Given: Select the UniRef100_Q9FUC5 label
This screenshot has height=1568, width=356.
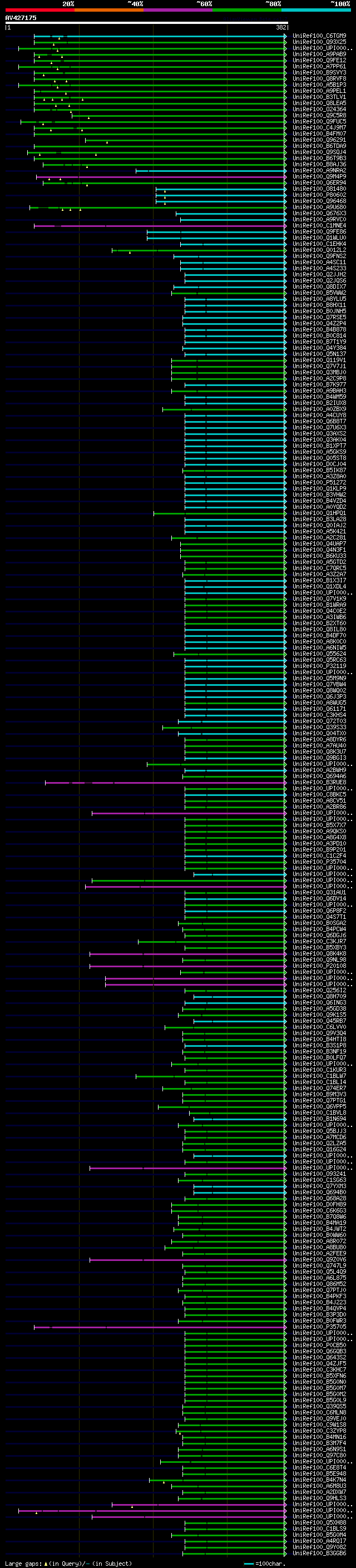Looking at the screenshot, I should 319,122.
